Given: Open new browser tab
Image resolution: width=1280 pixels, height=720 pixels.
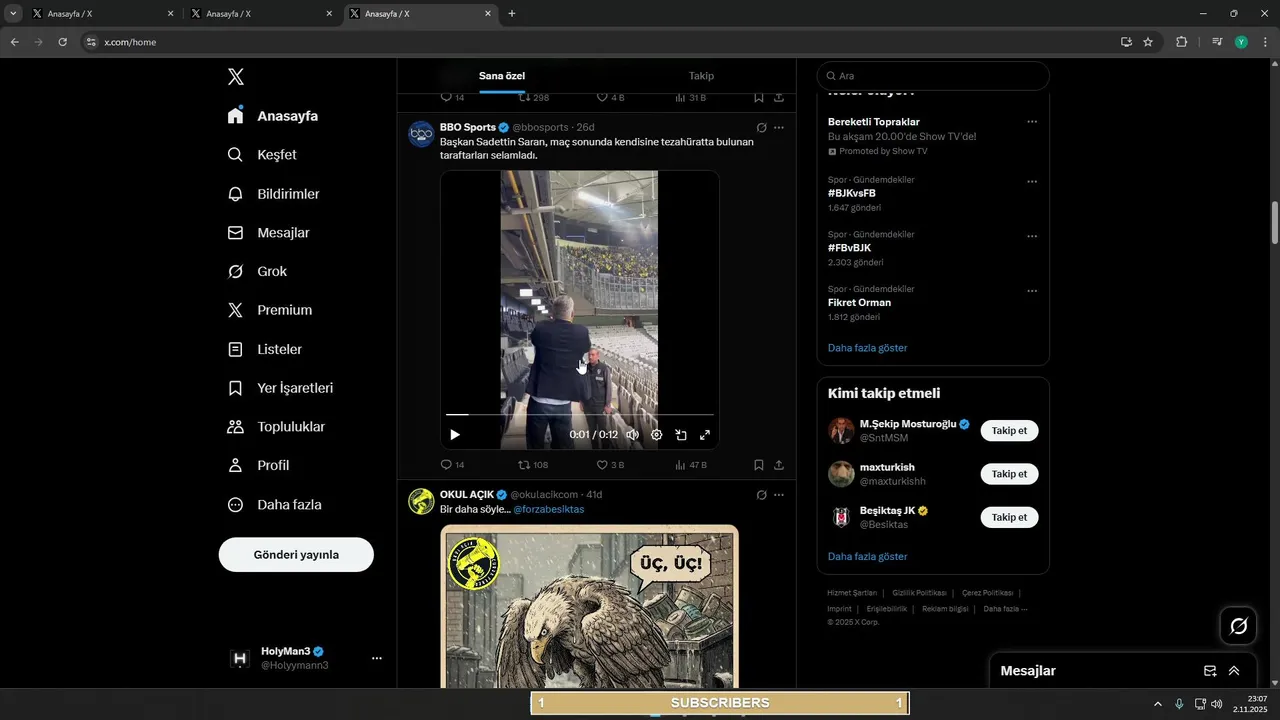Looking at the screenshot, I should coord(512,14).
